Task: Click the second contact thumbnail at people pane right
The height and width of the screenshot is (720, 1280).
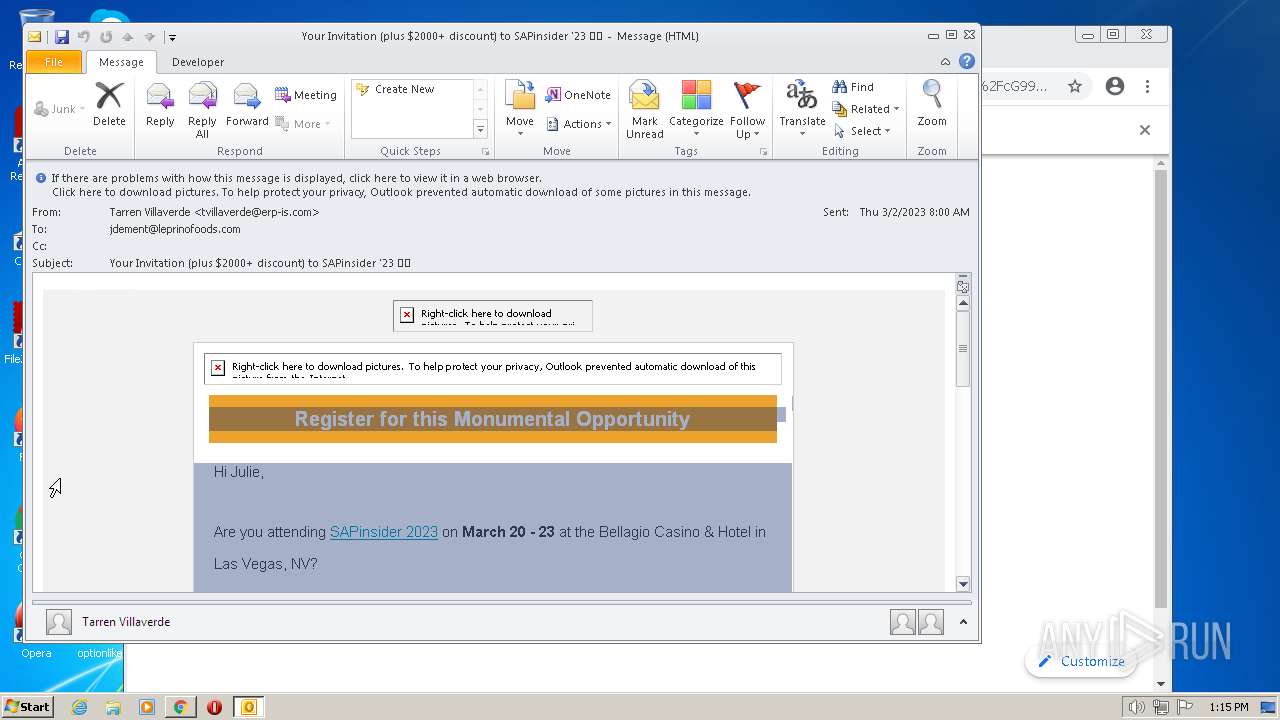Action: tap(931, 622)
